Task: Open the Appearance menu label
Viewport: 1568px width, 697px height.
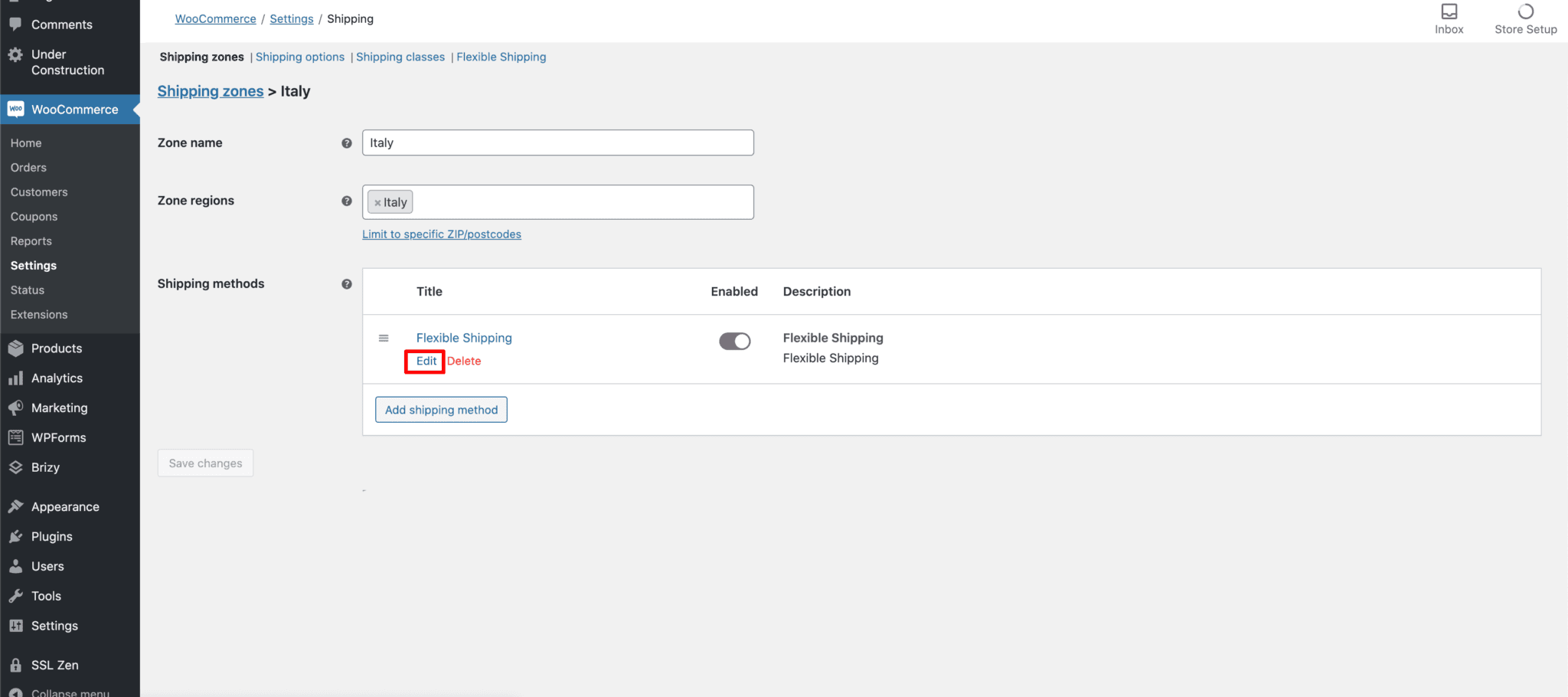Action: click(65, 507)
